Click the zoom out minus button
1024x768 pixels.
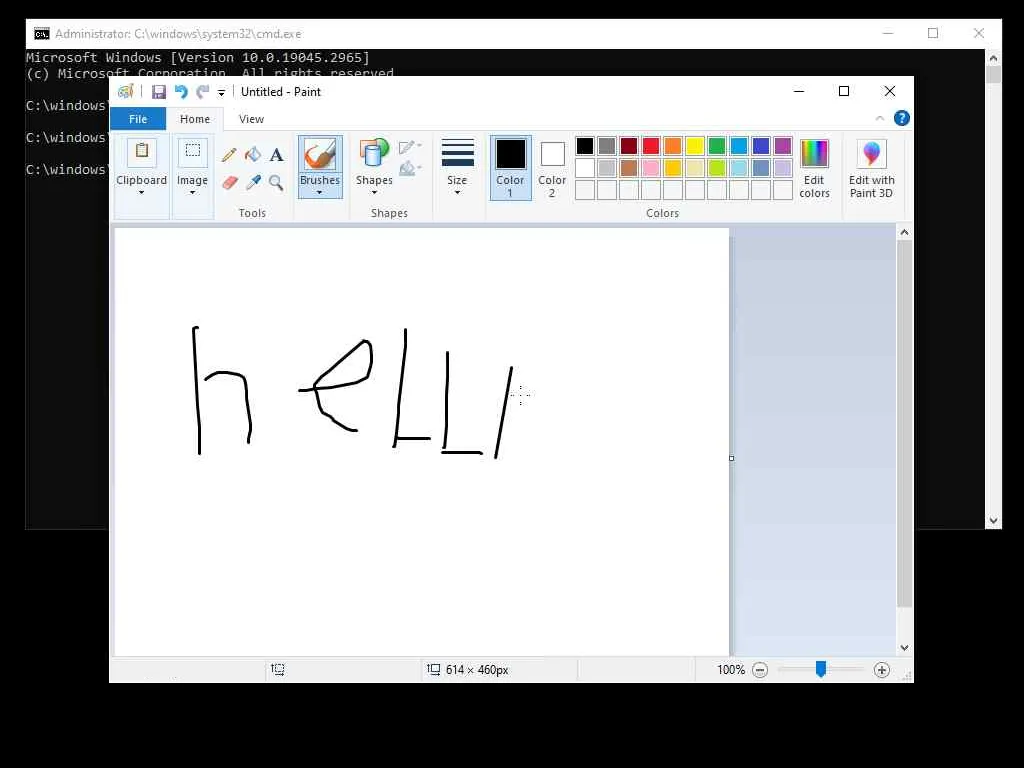click(x=760, y=670)
